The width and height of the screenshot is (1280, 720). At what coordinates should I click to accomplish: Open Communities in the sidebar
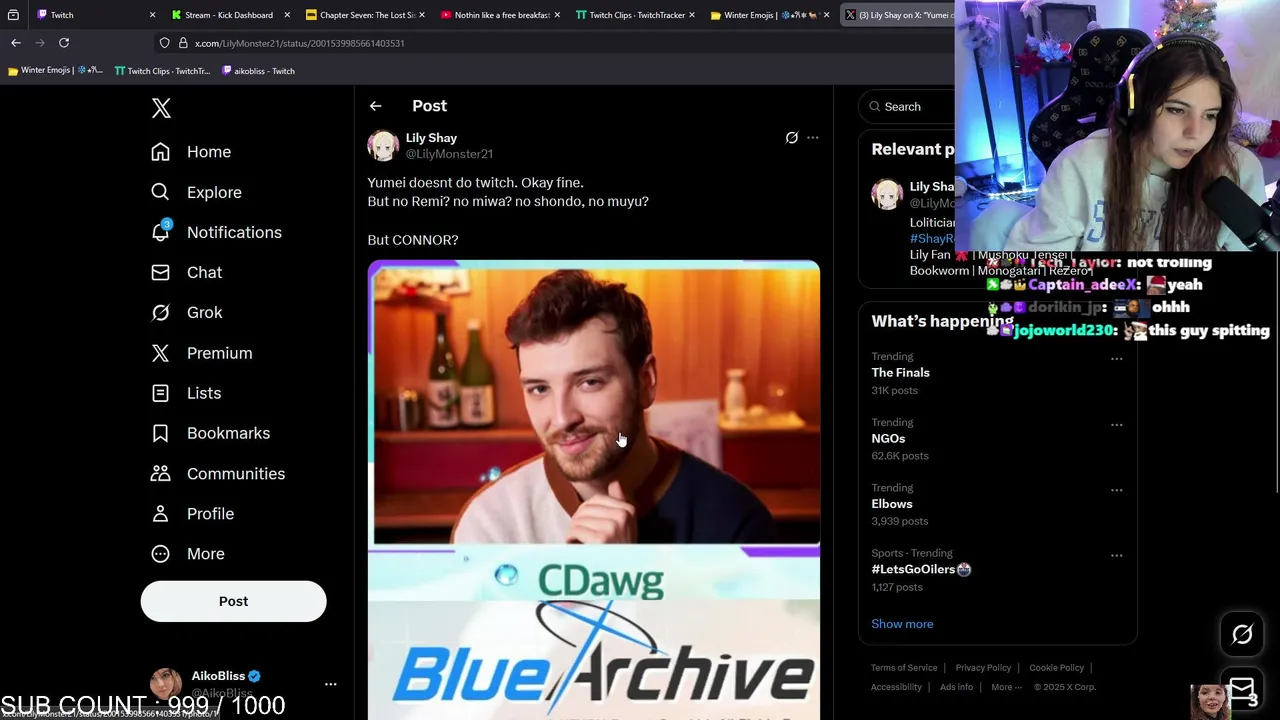(217, 473)
